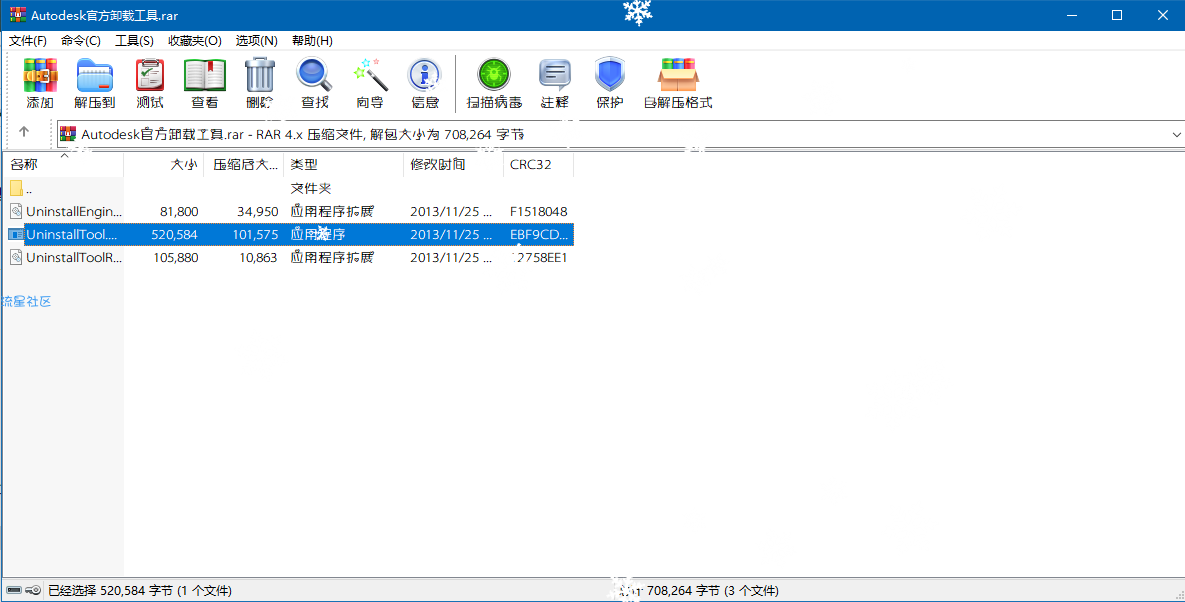
Task: Click CRC value F1518048
Action: coord(539,211)
